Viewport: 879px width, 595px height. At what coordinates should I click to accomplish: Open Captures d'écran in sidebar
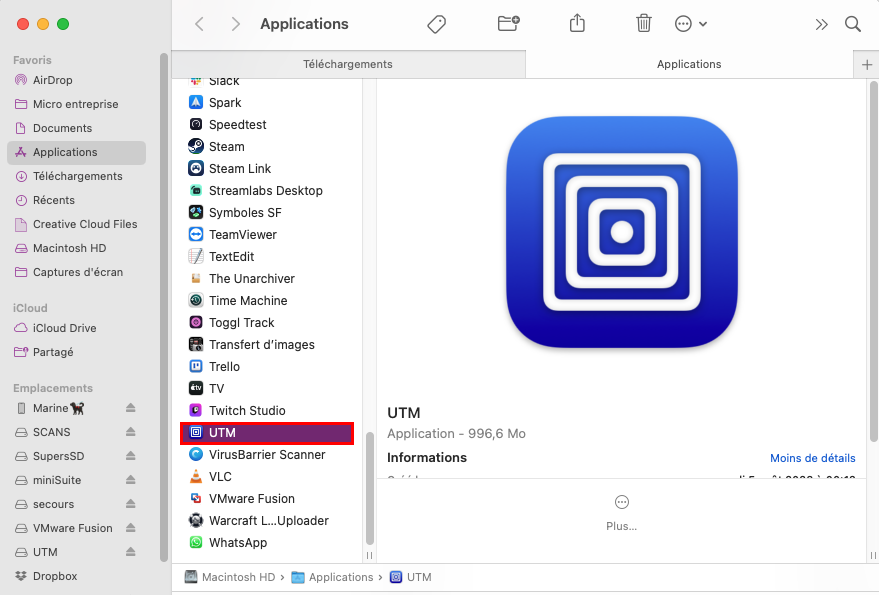tap(76, 273)
